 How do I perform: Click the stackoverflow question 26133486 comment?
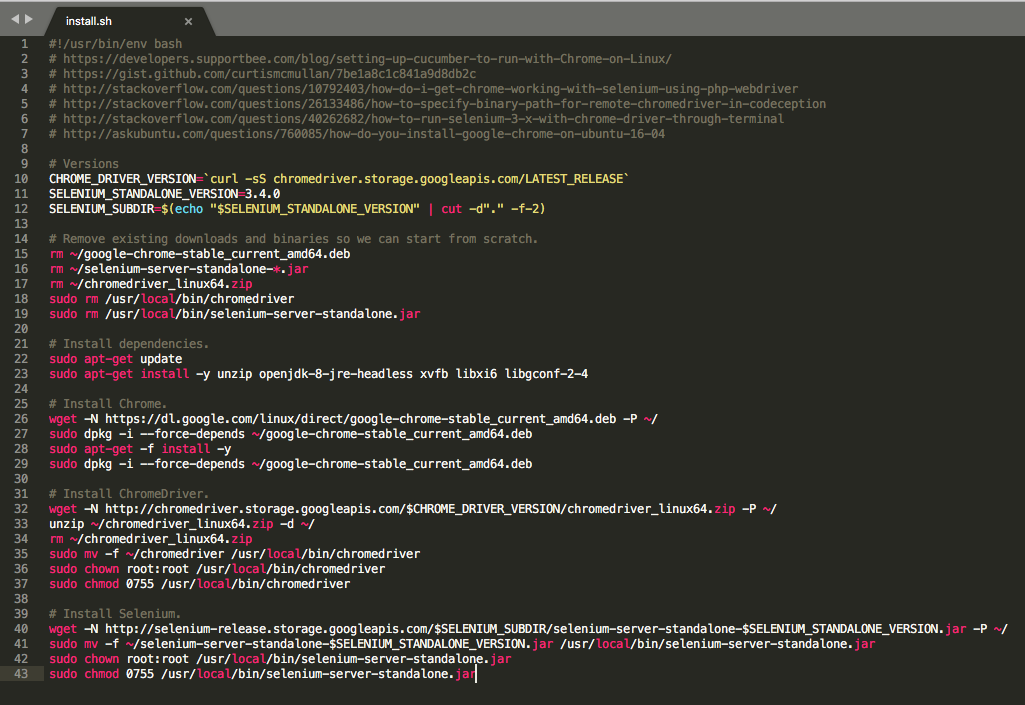[437, 104]
